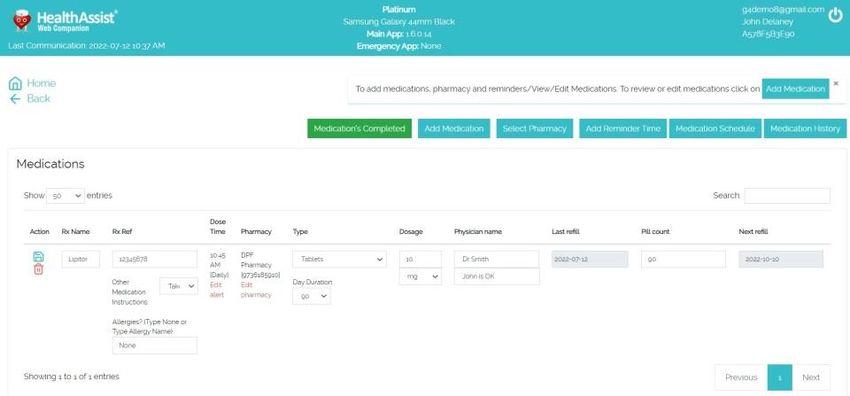Click the Platinum plan label
Screen dimensions: 850x396
coord(399,9)
